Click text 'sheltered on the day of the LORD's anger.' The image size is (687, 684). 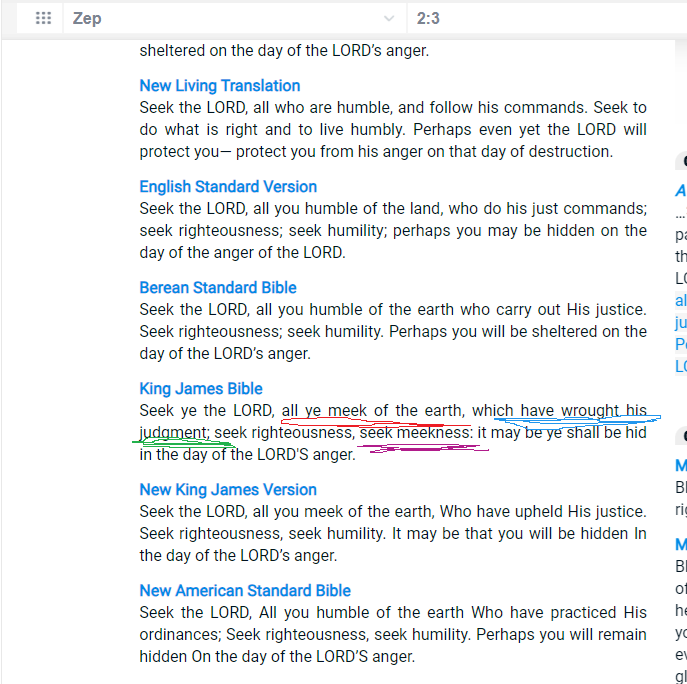pos(284,50)
